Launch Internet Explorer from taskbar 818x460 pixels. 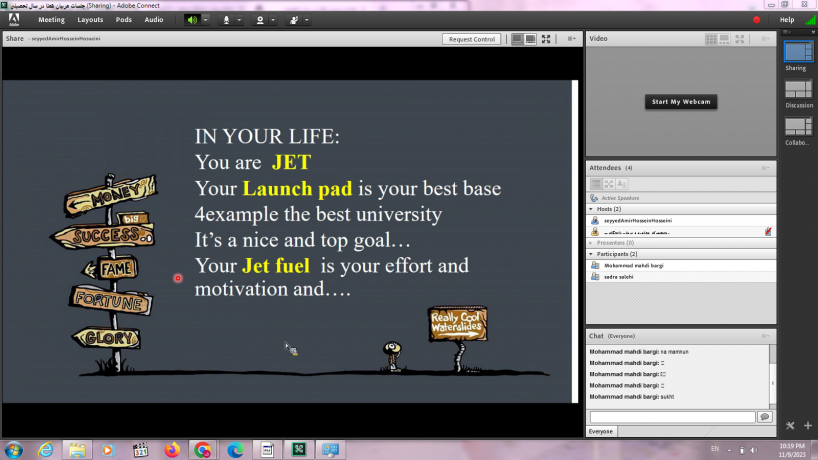click(45, 450)
